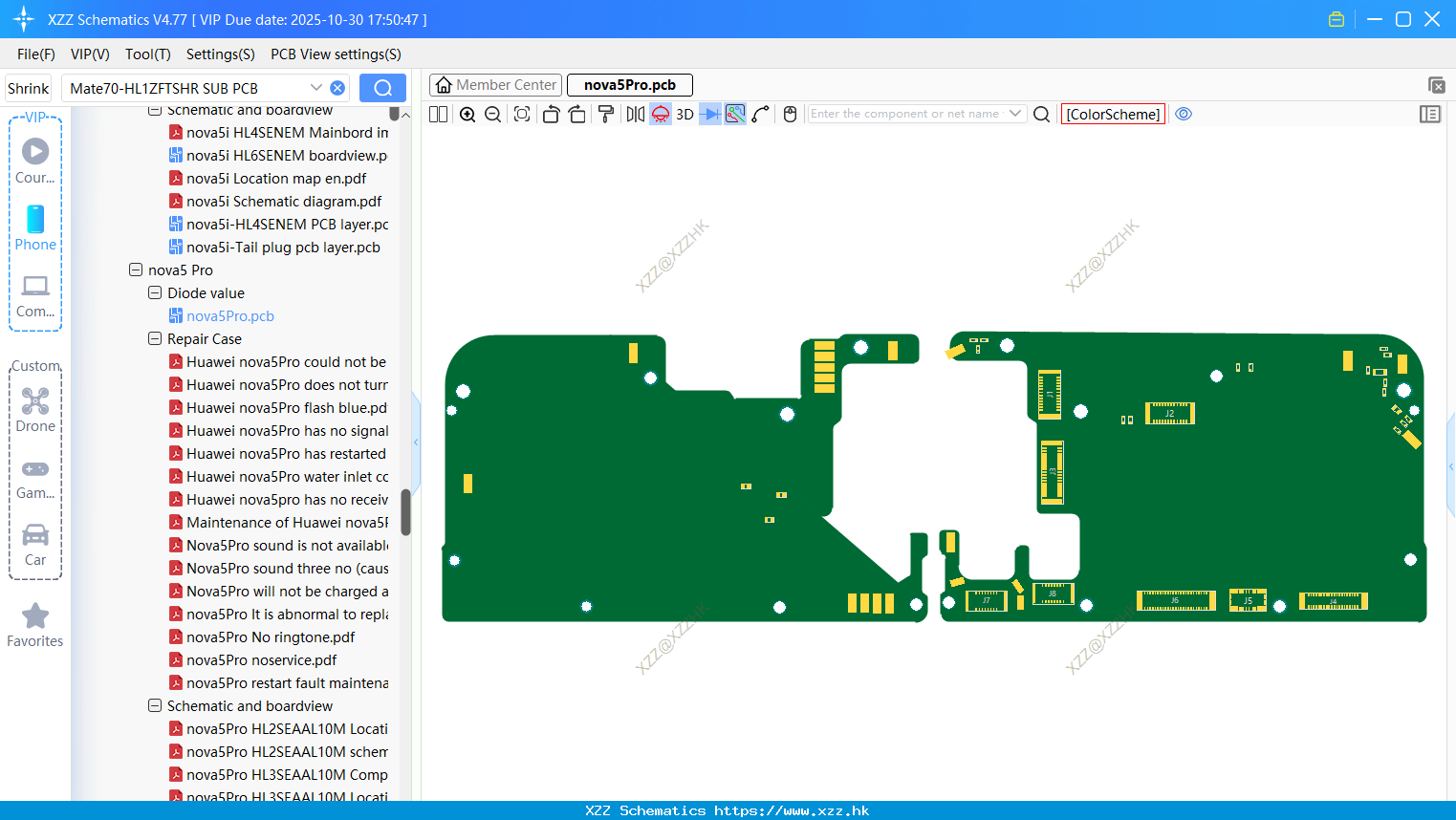Viewport: 1456px width, 820px height.
Task: Collapse the Repair Case folder
Action: 155,339
